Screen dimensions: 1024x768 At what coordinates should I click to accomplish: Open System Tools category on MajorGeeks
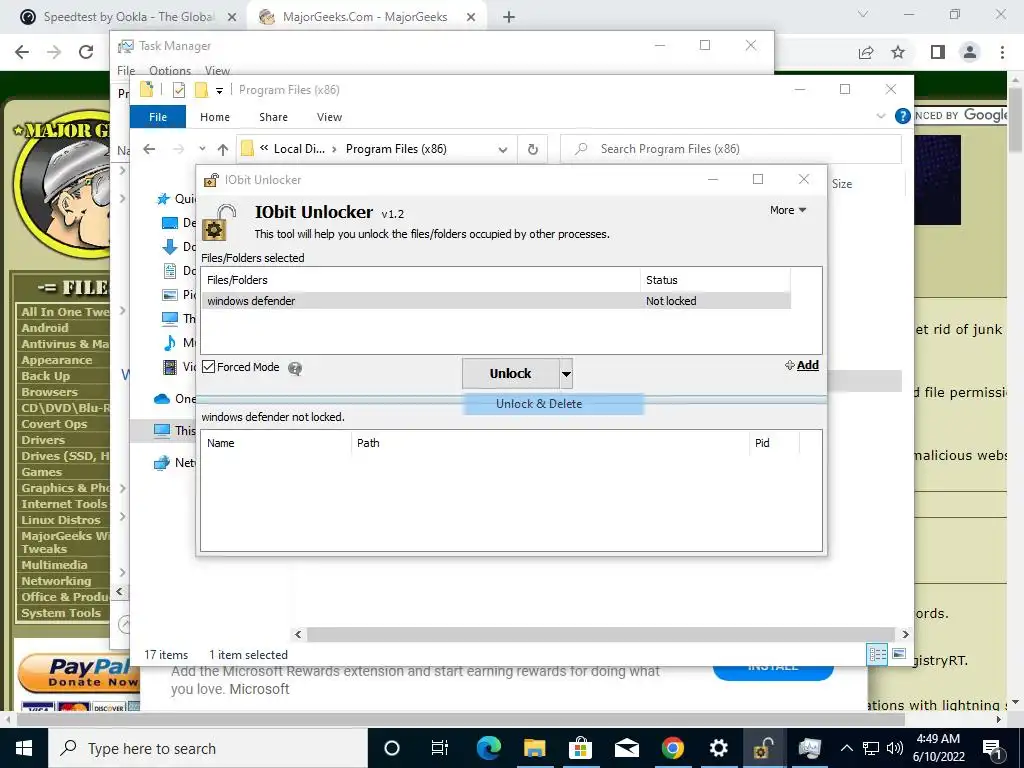pyautogui.click(x=61, y=613)
